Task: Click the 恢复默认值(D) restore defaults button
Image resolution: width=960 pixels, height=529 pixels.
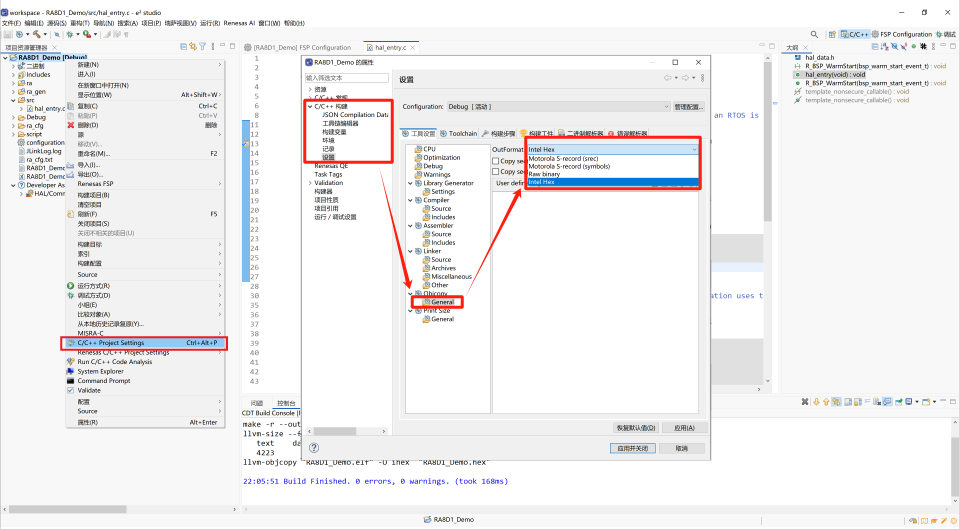Action: 636,427
